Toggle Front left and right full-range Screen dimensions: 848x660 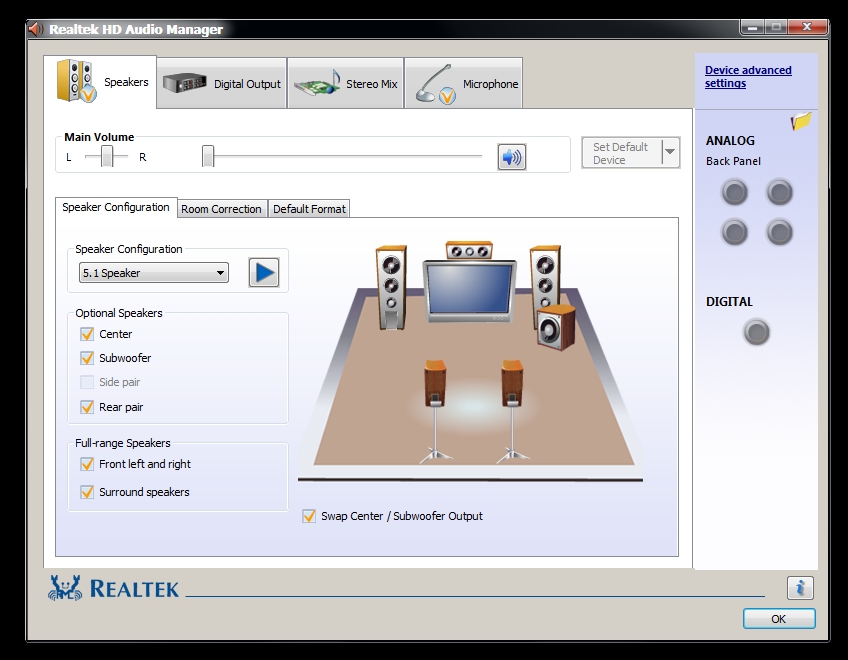coord(87,464)
